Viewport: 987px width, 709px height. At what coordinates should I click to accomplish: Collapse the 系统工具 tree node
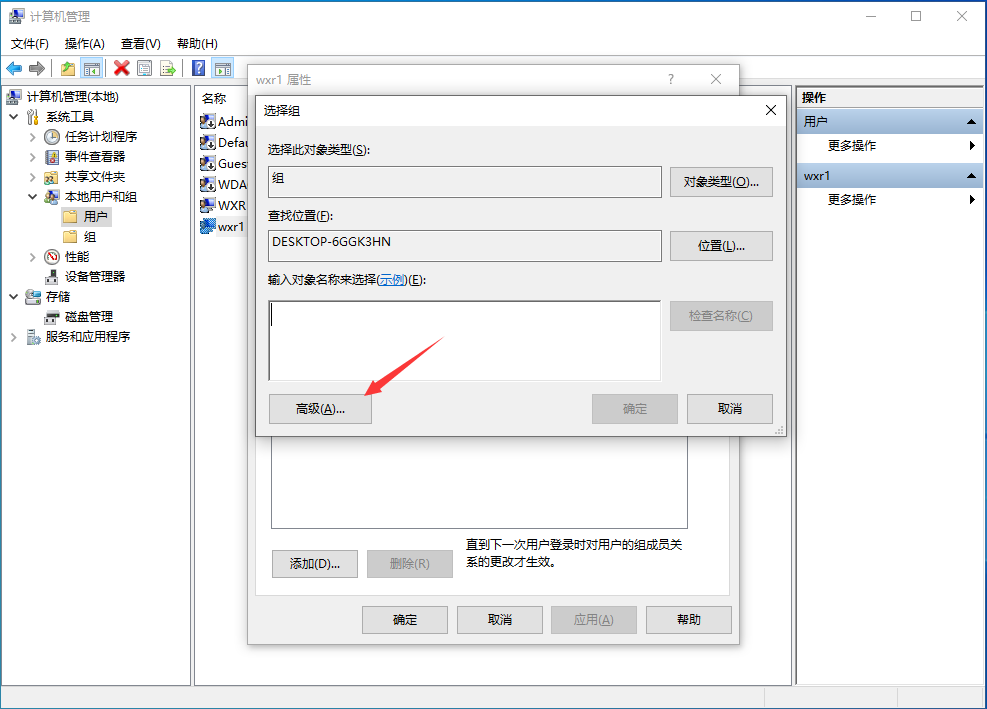click(13, 116)
